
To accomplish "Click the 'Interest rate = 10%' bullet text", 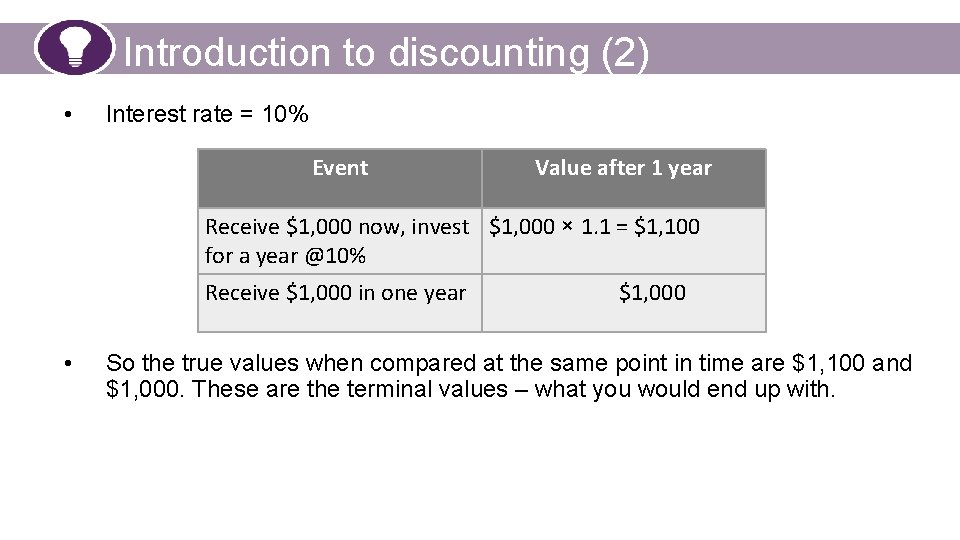I will point(207,114).
